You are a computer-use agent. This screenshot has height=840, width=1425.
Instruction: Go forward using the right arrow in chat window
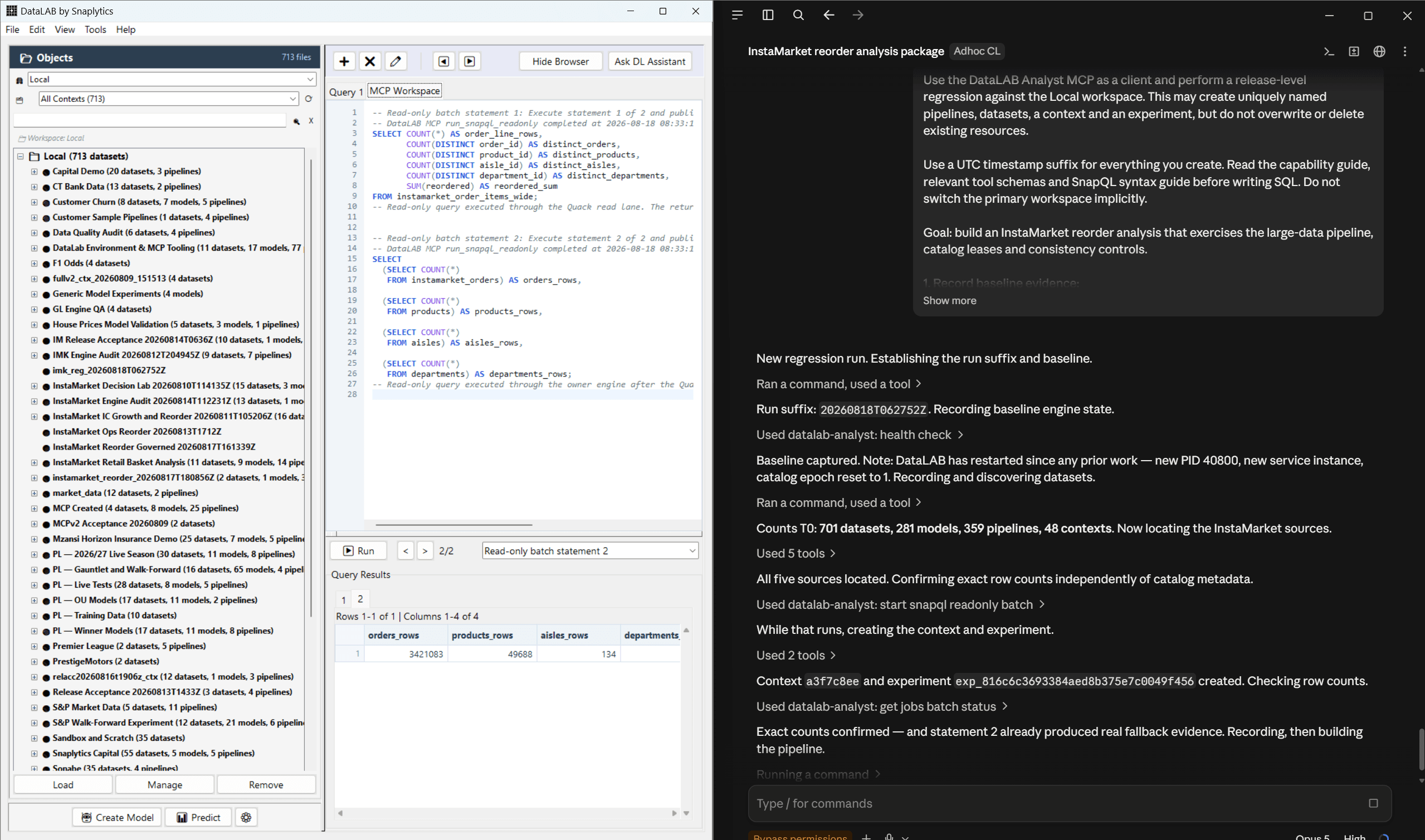click(858, 15)
